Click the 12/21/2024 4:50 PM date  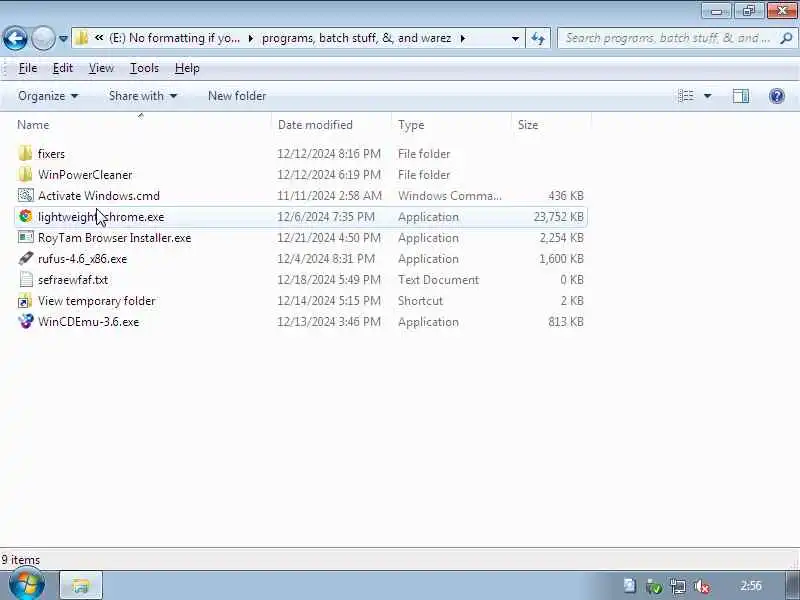(329, 238)
